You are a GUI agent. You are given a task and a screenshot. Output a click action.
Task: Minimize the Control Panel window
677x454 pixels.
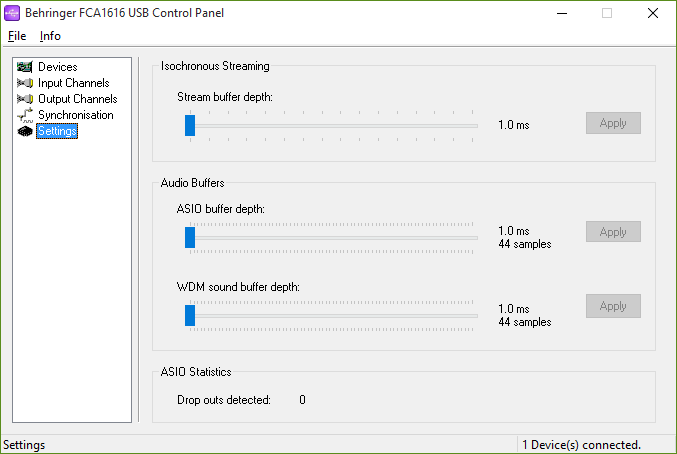click(x=561, y=14)
